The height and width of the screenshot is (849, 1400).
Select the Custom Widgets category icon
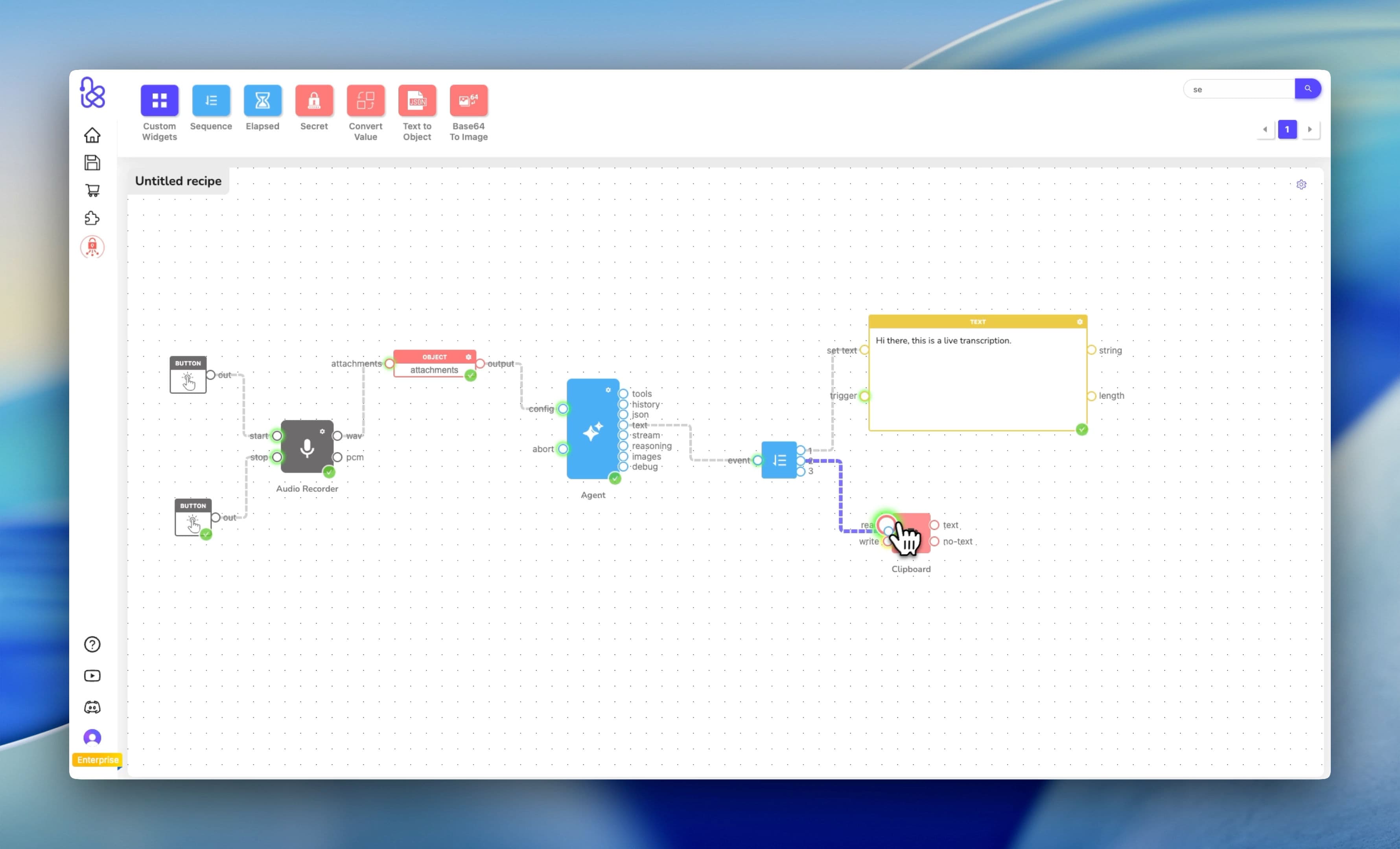point(159,101)
